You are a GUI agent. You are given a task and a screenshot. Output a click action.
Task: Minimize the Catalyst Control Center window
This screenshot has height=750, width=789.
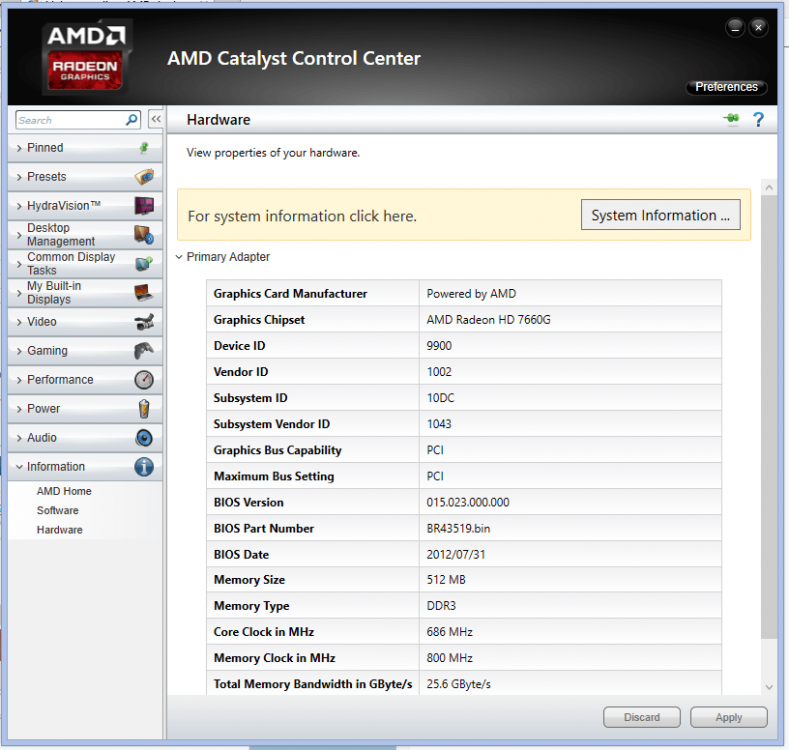[735, 28]
